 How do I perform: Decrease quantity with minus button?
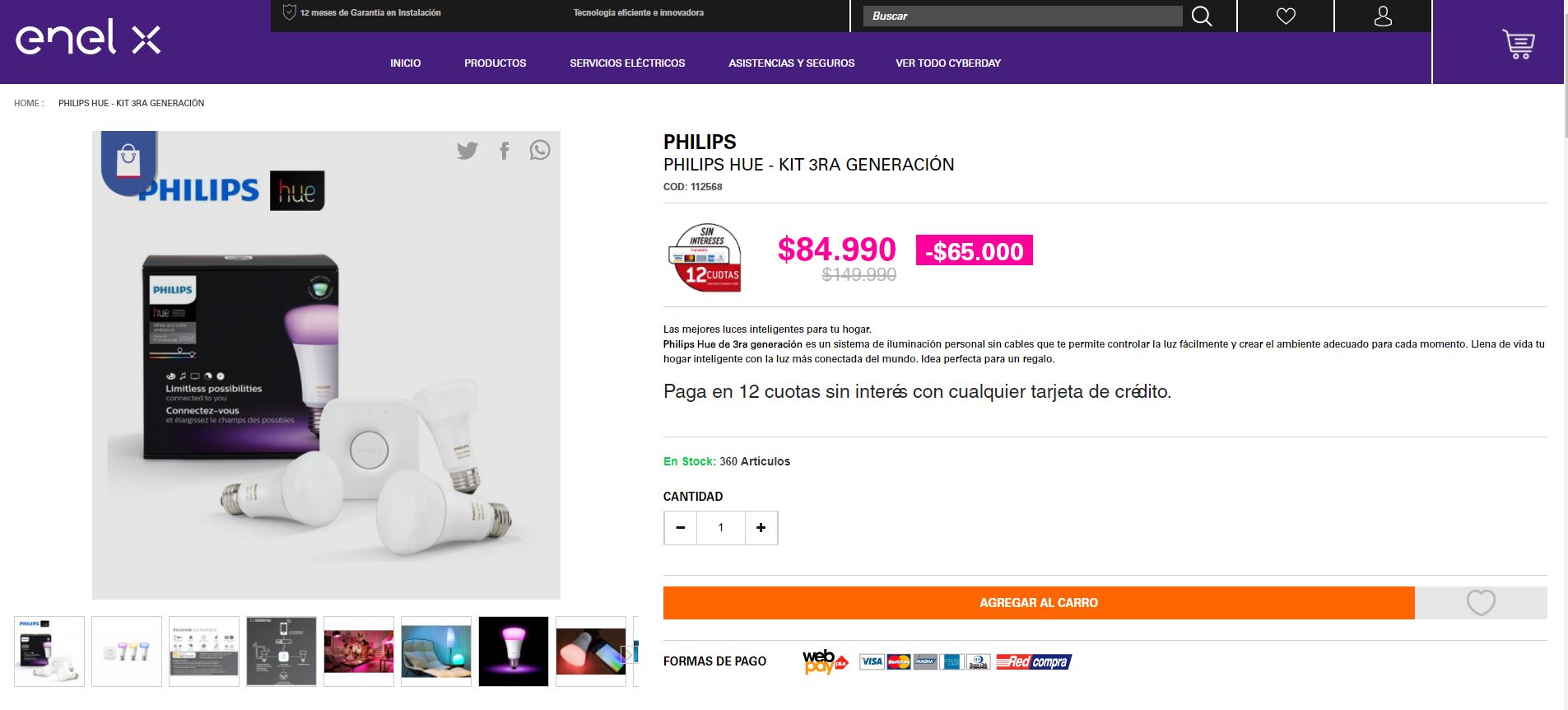681,528
